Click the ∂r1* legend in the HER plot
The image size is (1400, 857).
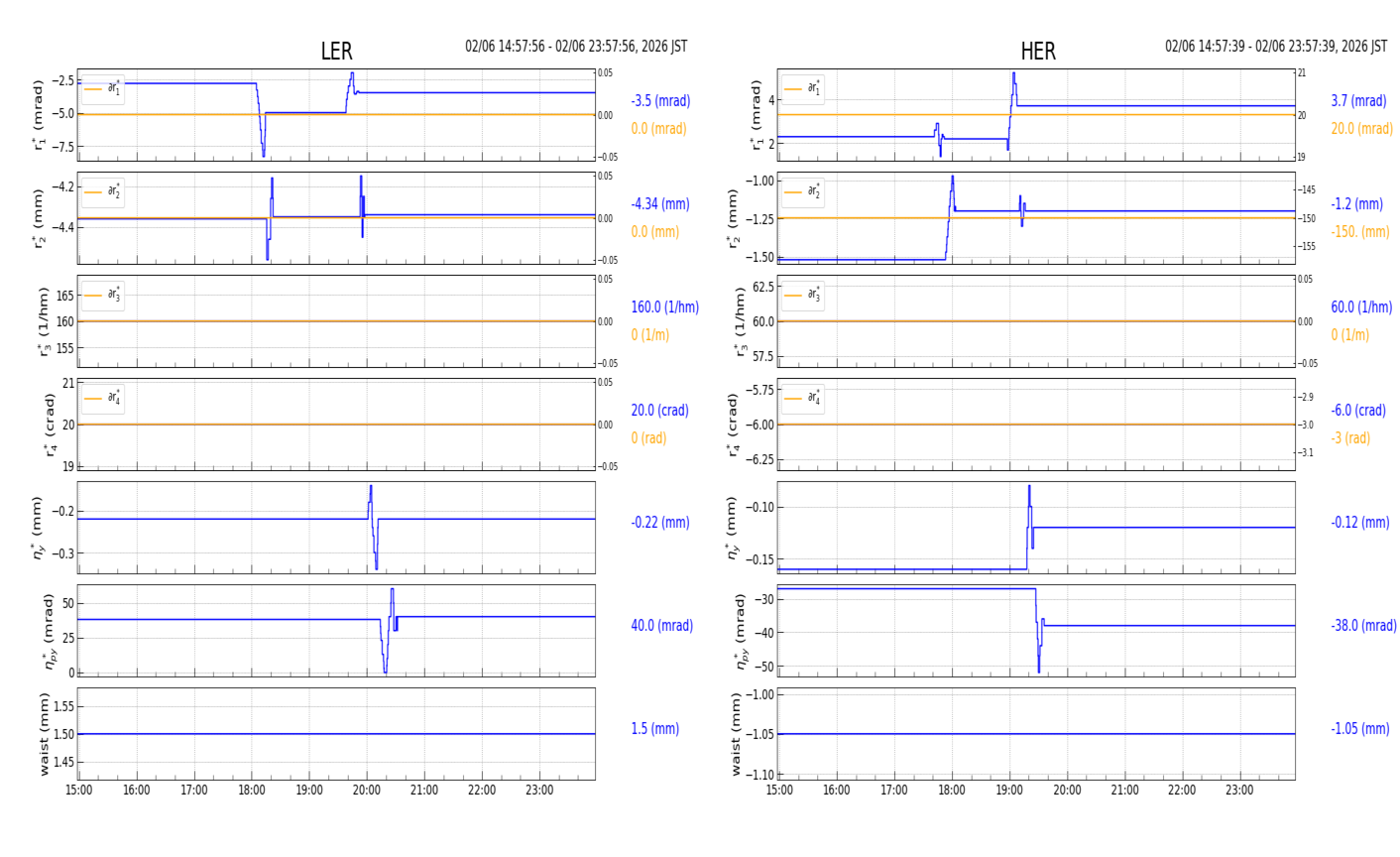pos(802,89)
